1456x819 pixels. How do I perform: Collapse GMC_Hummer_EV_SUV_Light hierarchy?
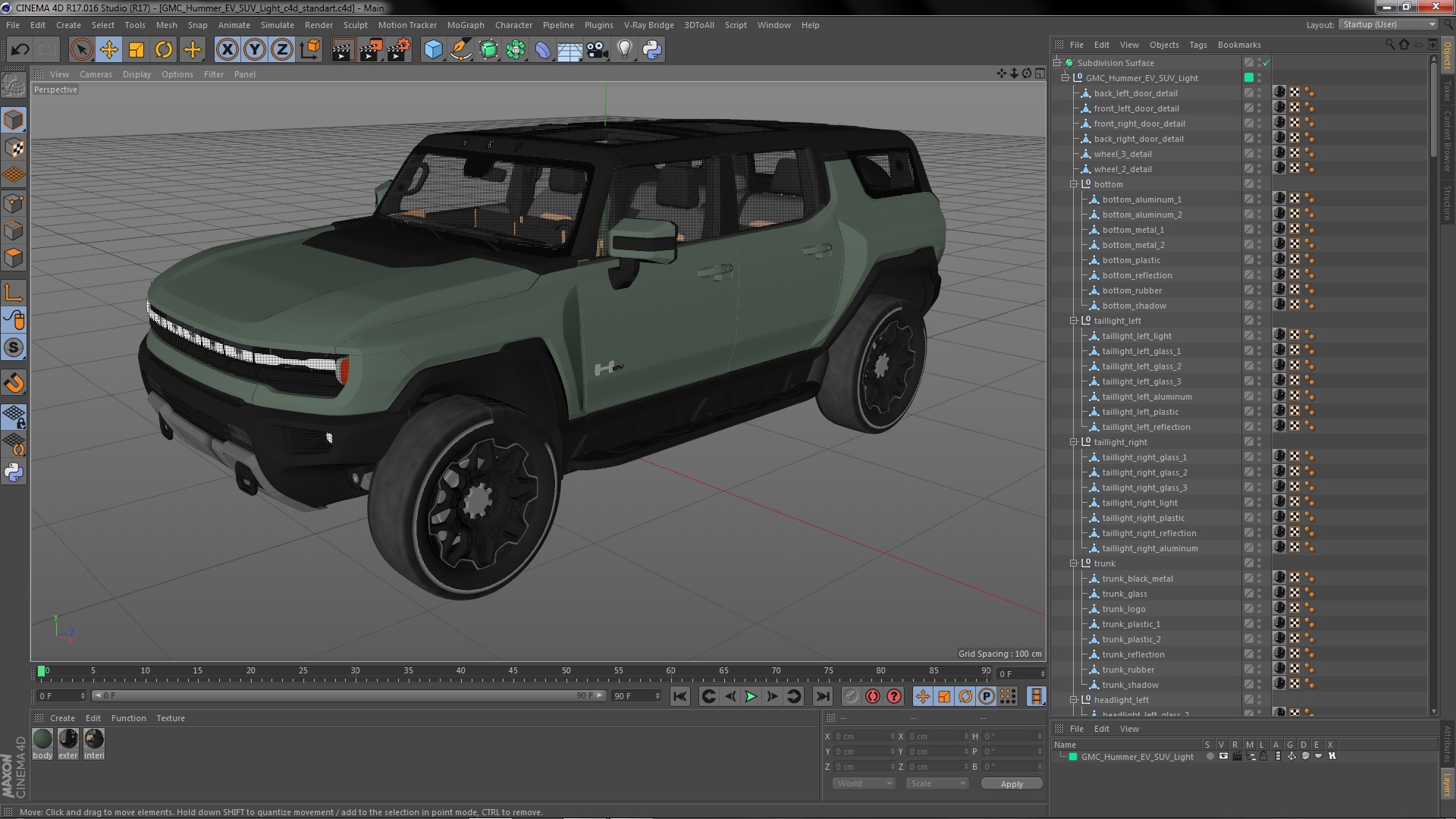pos(1065,78)
